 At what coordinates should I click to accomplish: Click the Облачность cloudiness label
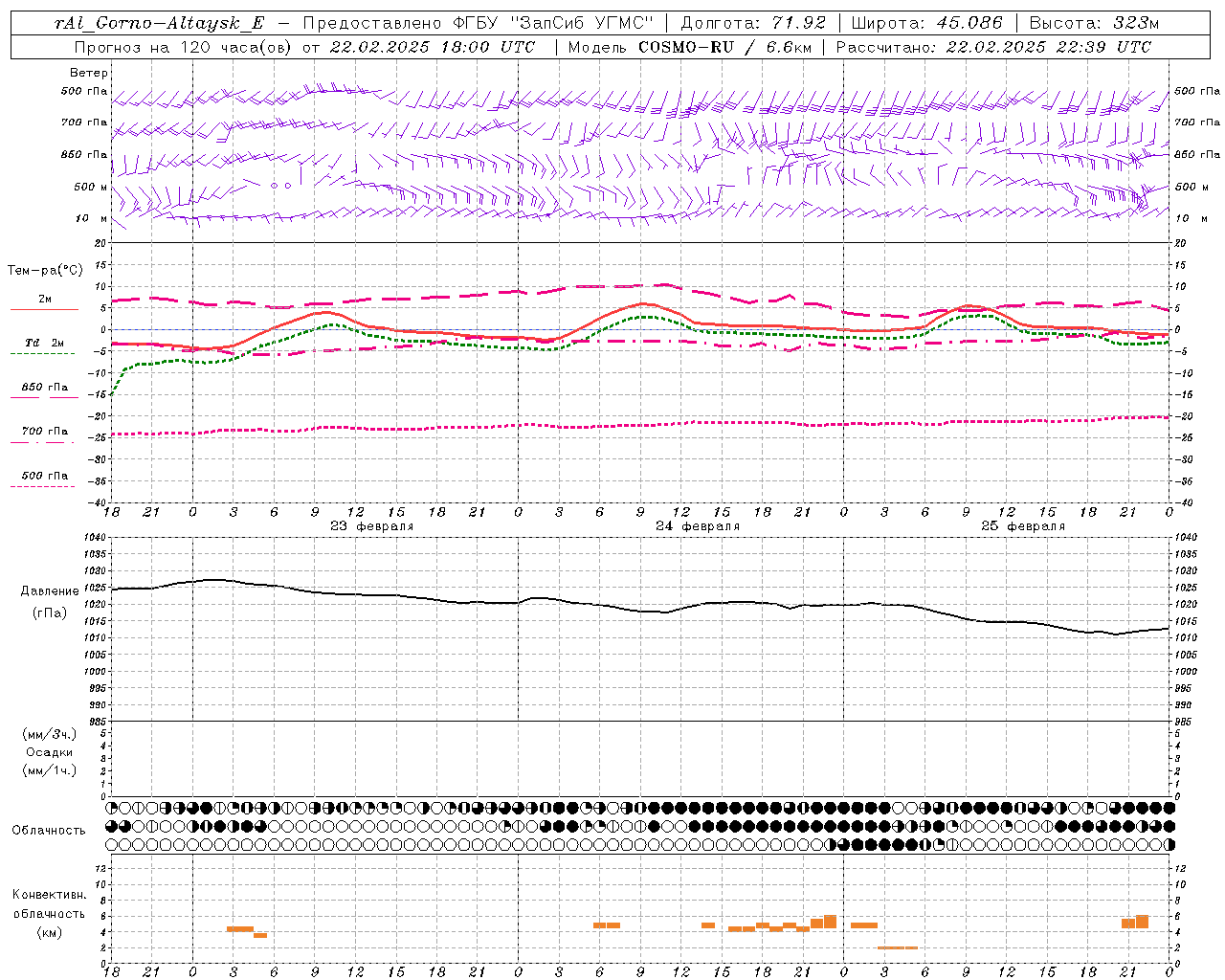point(49,831)
